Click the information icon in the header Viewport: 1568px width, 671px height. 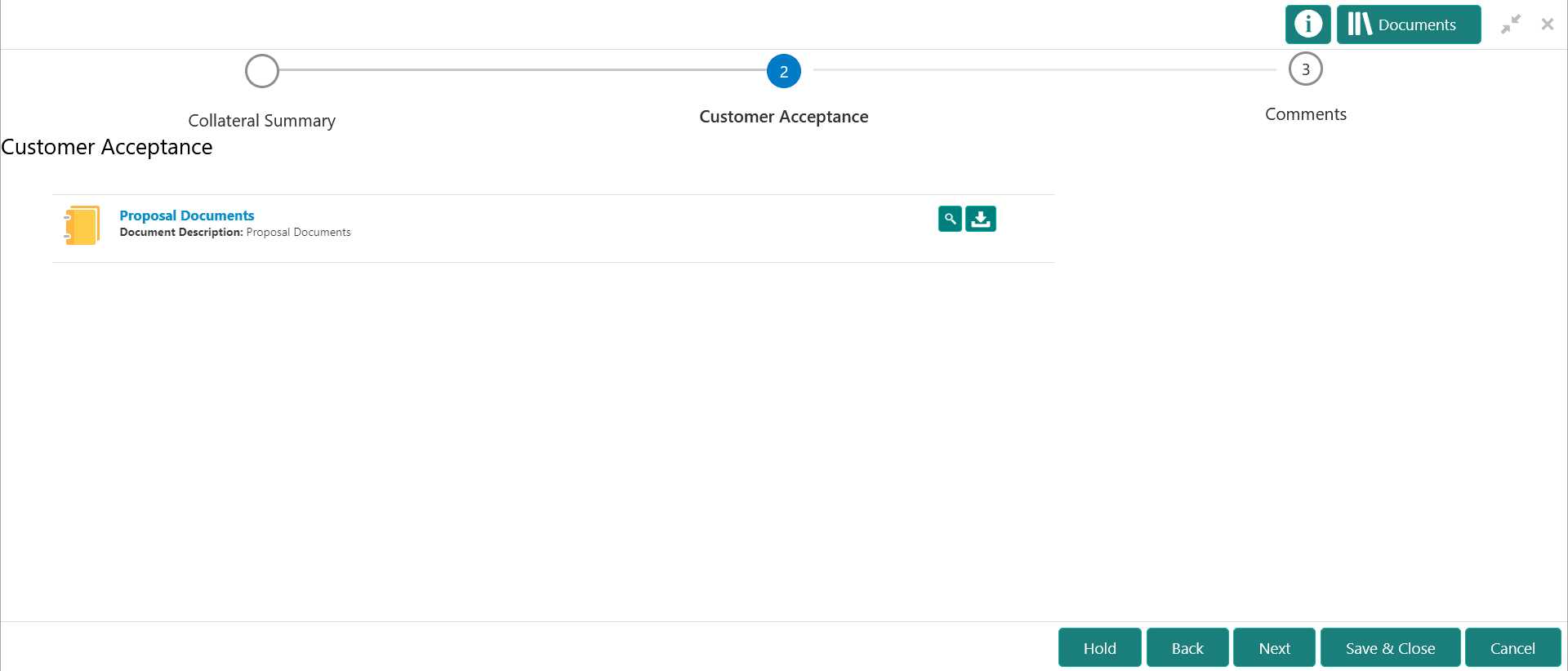pos(1307,24)
